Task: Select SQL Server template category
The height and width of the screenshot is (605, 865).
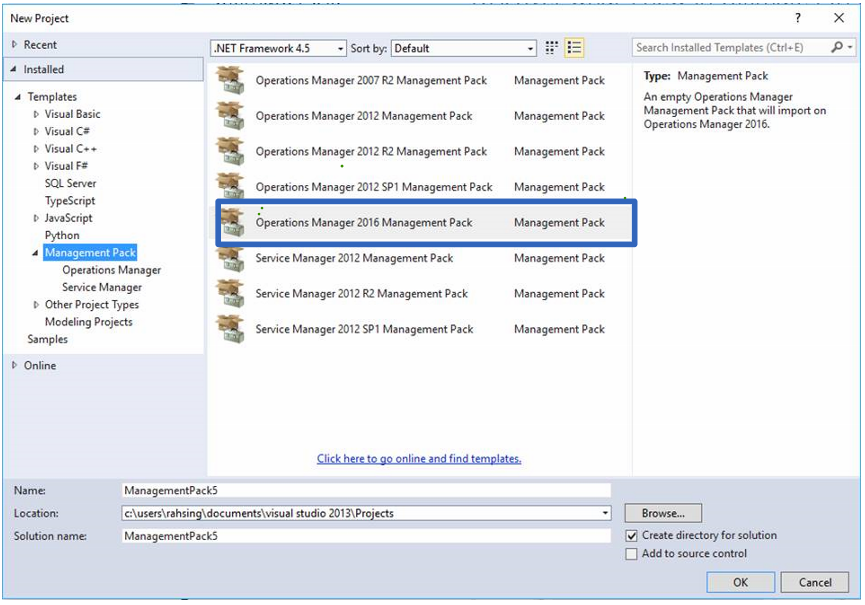Action: pyautogui.click(x=71, y=183)
